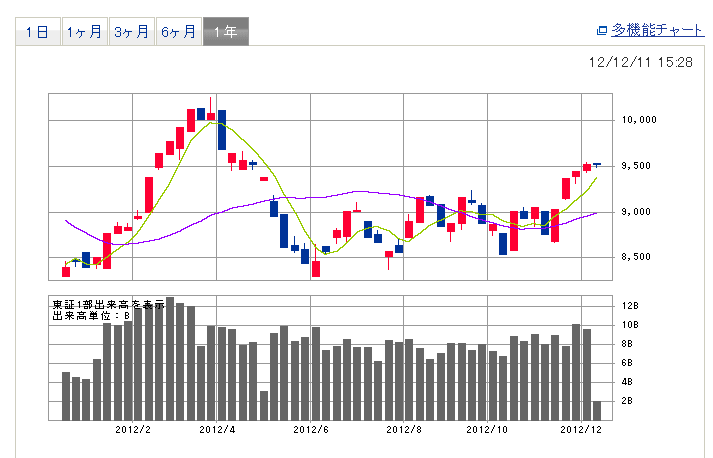Select the 1ヶ月 time range tab
713x458 pixels.
pos(84,31)
